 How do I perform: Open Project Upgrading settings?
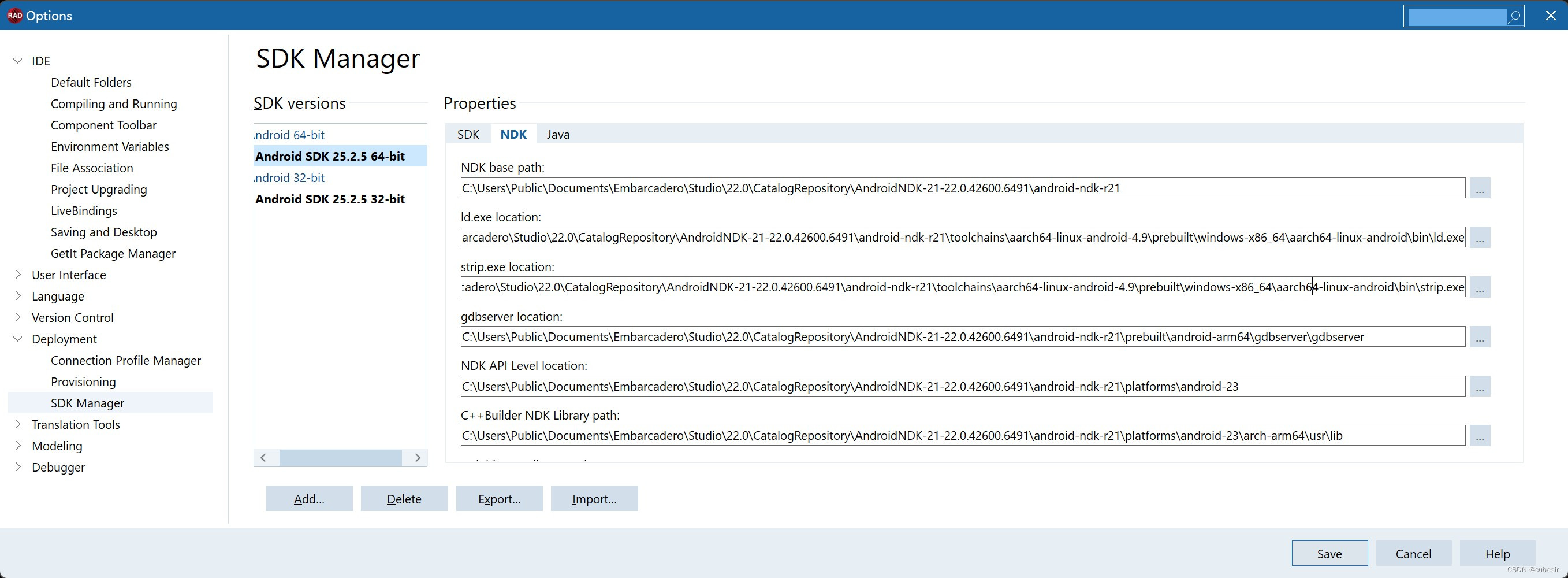coord(99,190)
